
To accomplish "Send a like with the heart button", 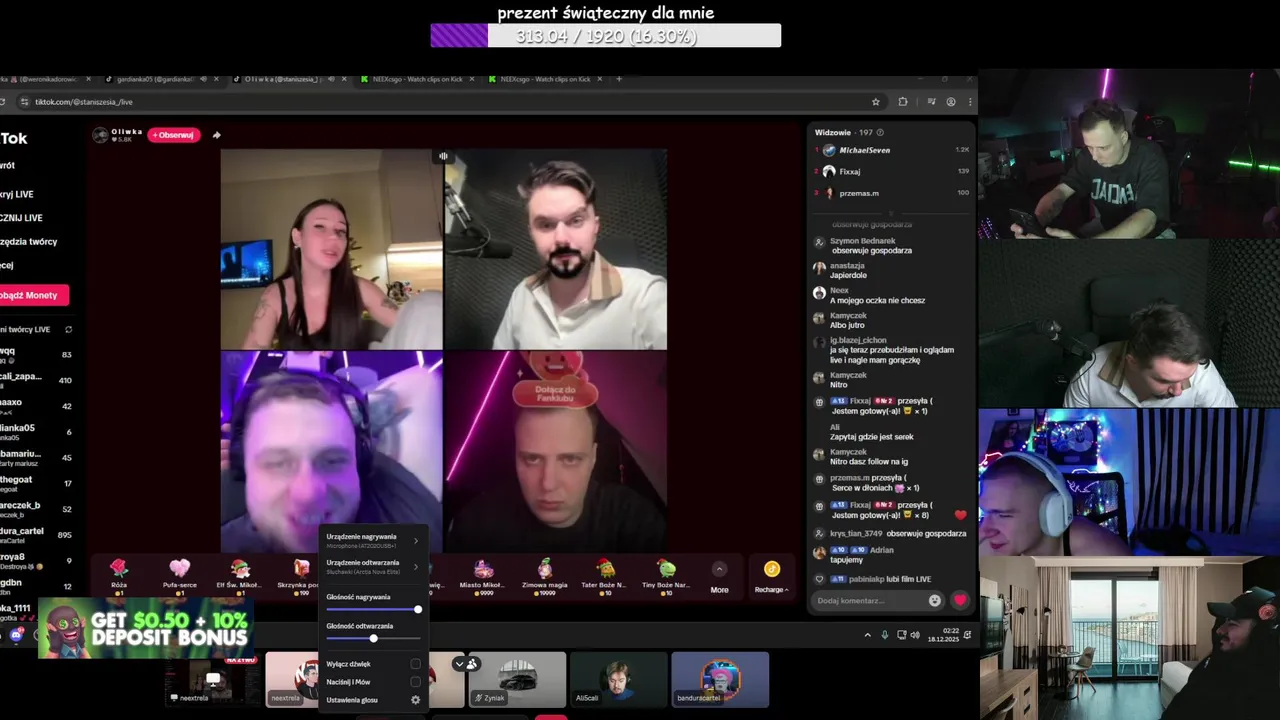I will coord(960,601).
